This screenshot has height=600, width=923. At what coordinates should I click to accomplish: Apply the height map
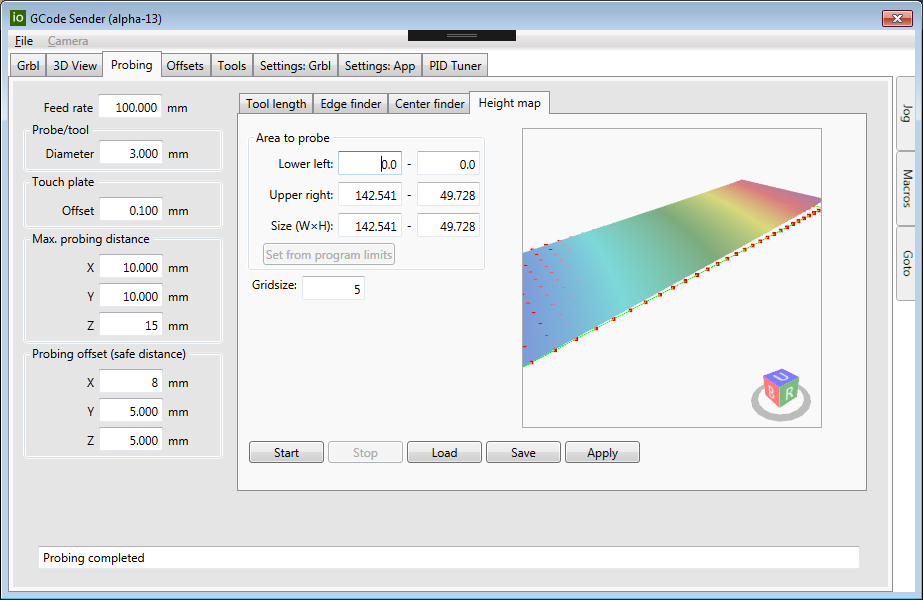click(602, 453)
